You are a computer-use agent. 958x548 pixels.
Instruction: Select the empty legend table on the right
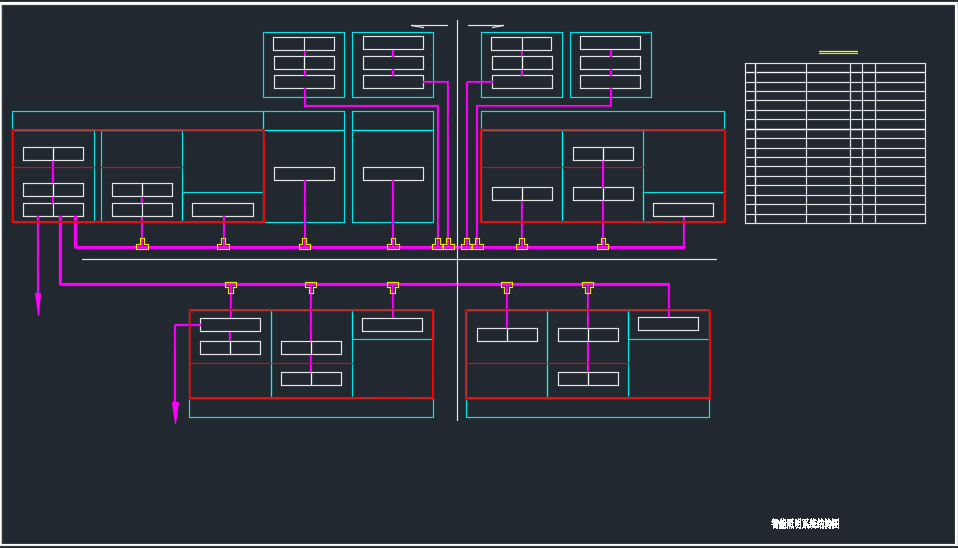click(835, 143)
